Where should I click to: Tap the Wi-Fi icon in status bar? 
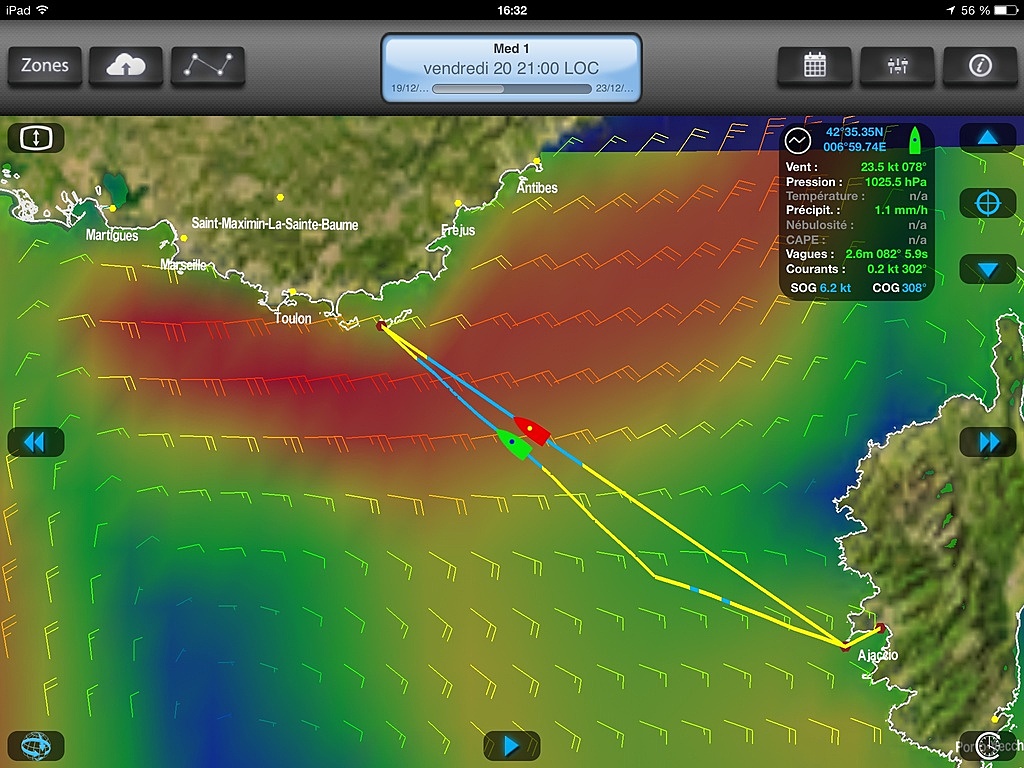tap(42, 10)
